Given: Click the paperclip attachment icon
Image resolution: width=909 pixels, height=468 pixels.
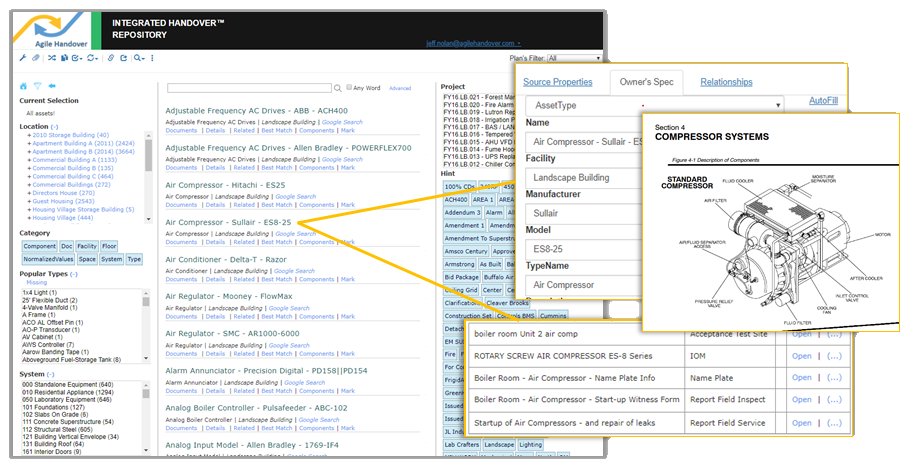Looking at the screenshot, I should click(x=35, y=58).
